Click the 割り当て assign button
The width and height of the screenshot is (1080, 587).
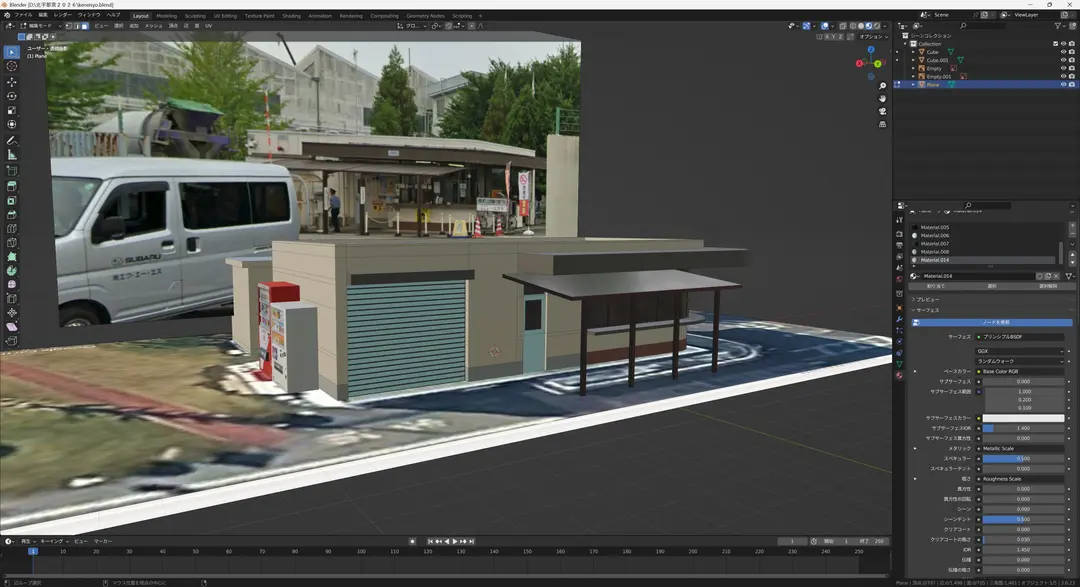pos(936,286)
